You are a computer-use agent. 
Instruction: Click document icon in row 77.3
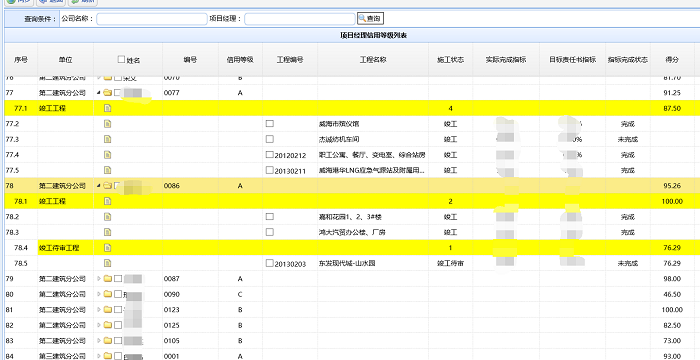107,139
